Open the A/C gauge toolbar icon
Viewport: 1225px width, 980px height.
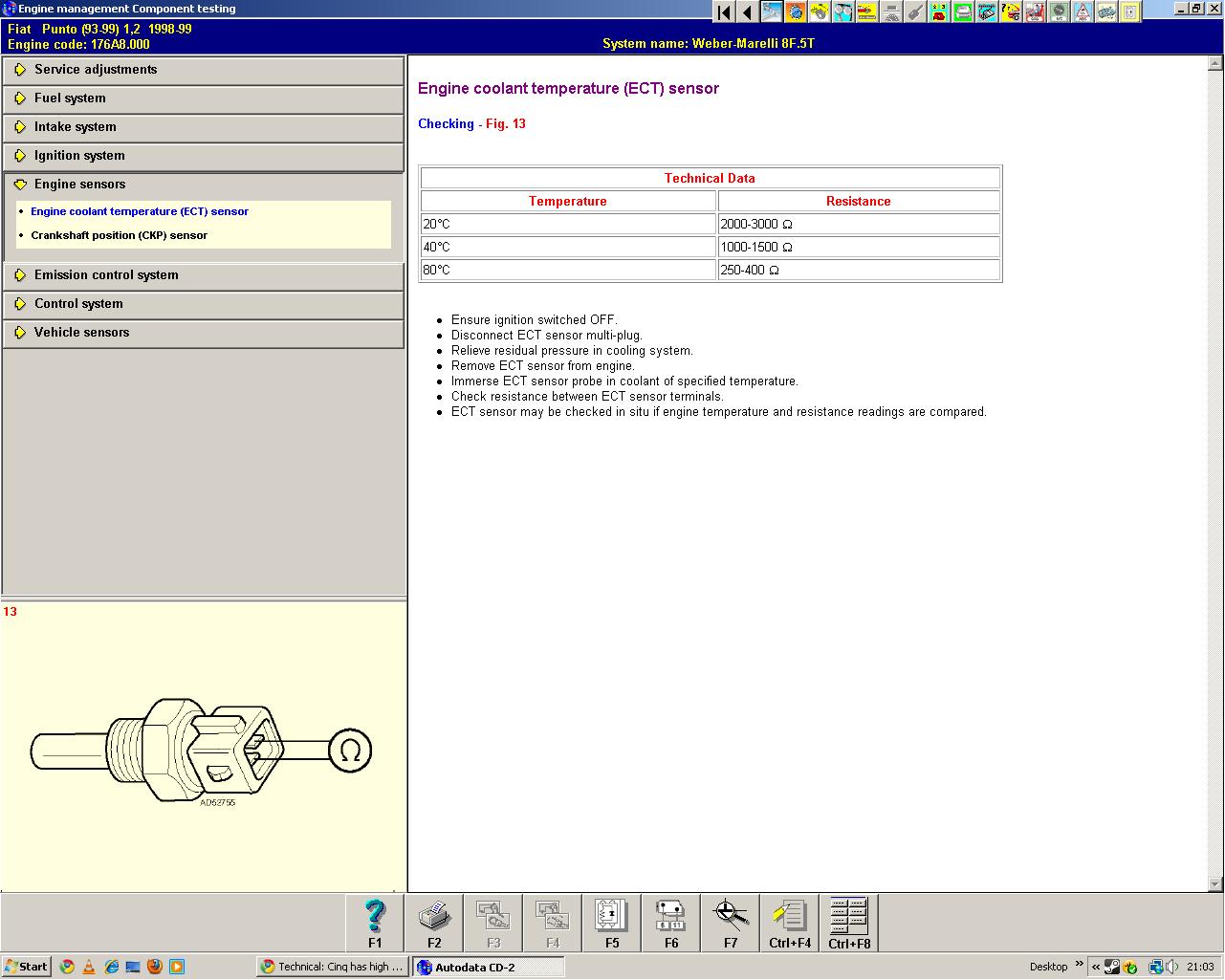click(1059, 12)
